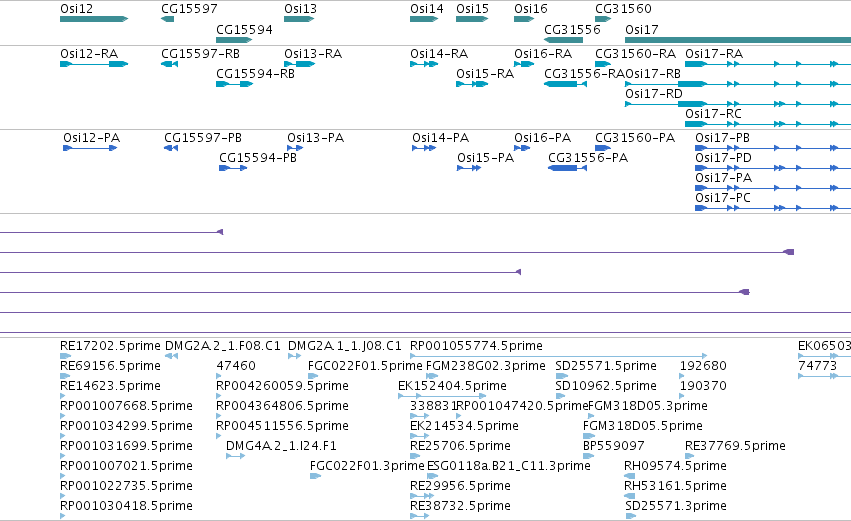Image resolution: width=851 pixels, height=521 pixels.
Task: Select protein Osi17-PA label
Action: (723, 178)
